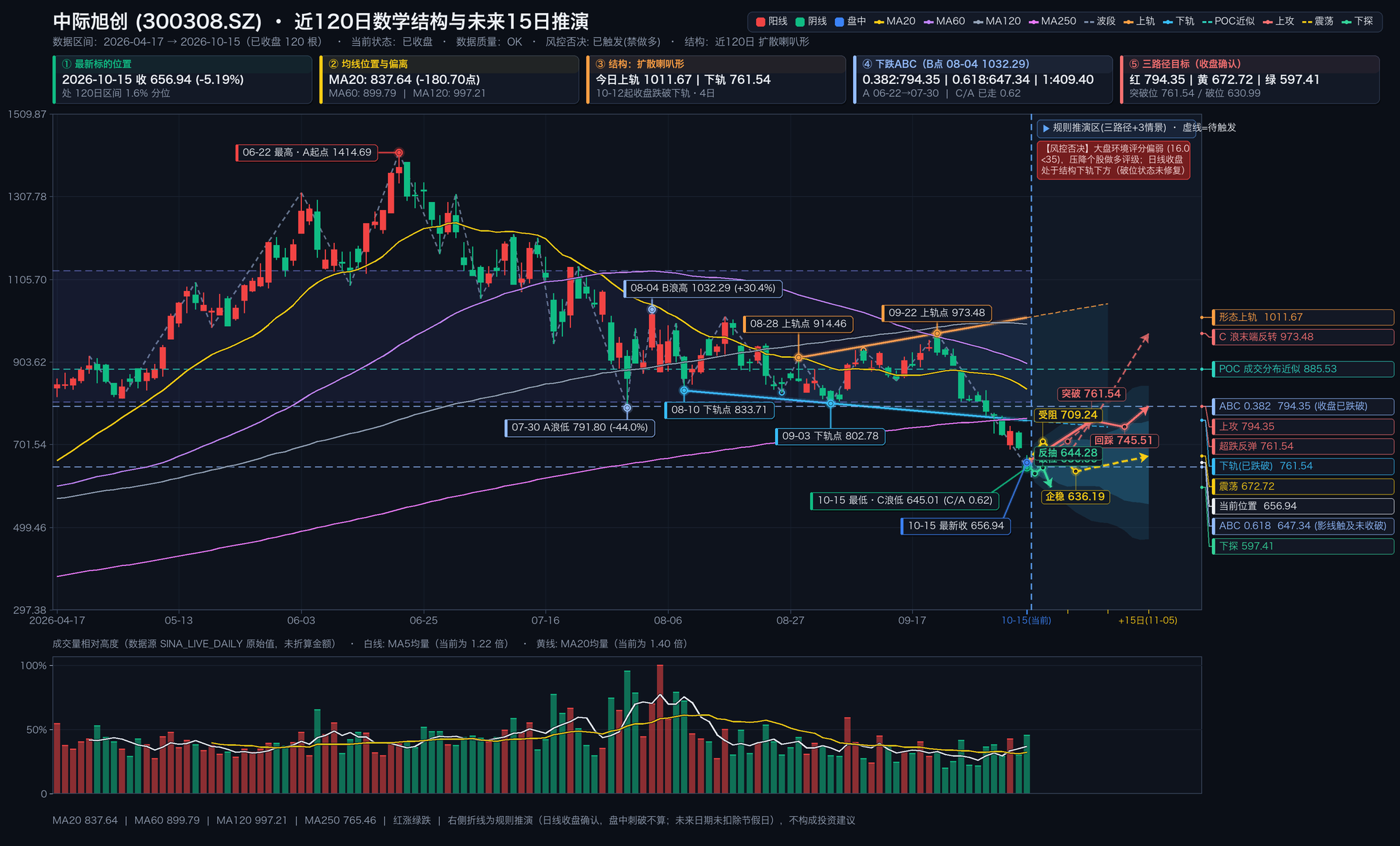
Task: Click the play triangle in 规则推演区 label
Action: coord(1046,128)
